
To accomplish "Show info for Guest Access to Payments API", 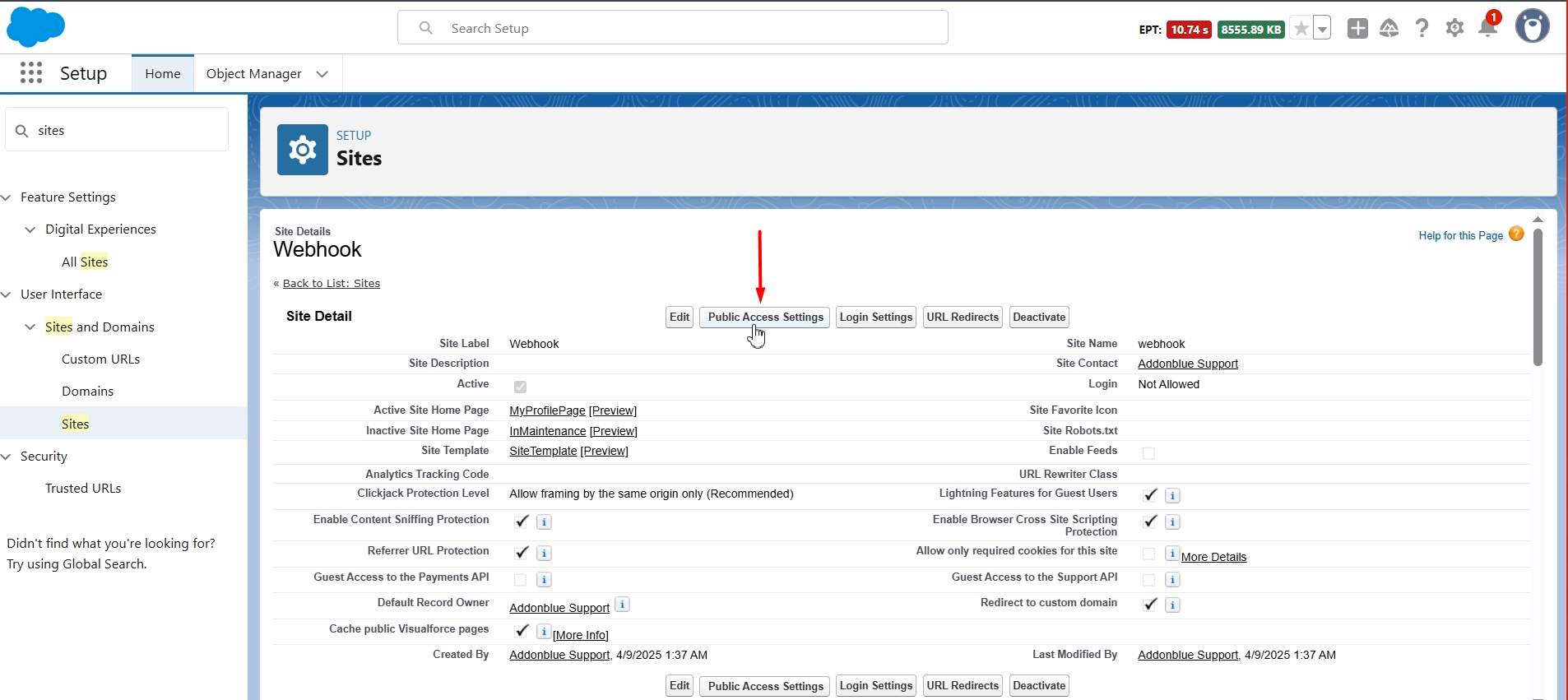I will click(544, 580).
